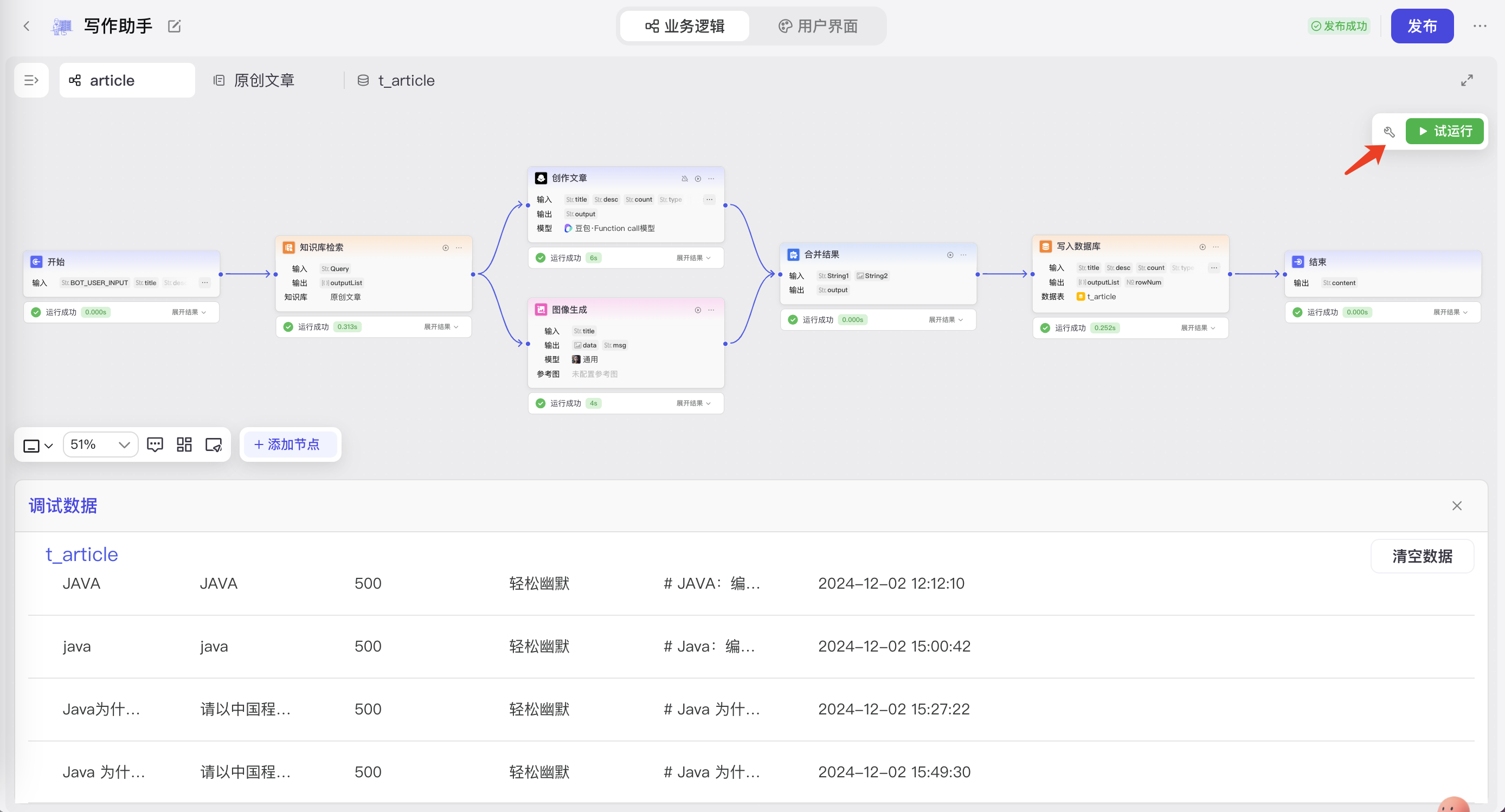Viewport: 1505px width, 812px height.
Task: Open the interaction mode dropdown in bottom toolbar
Action: click(38, 446)
